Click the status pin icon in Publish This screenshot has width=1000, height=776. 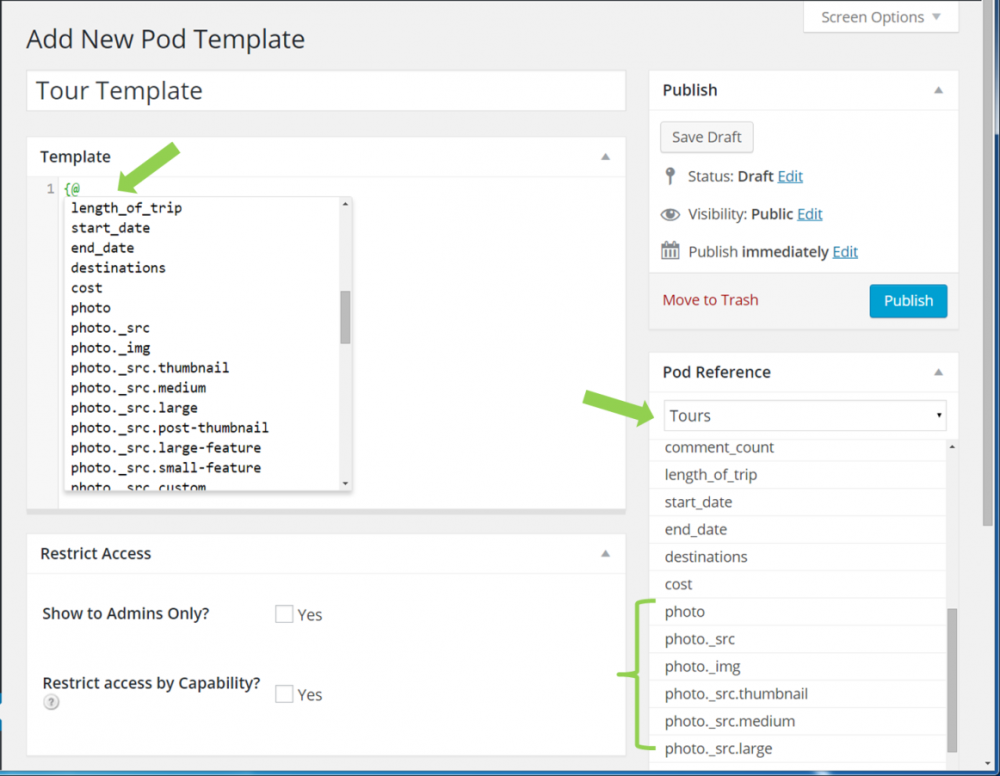click(x=670, y=176)
